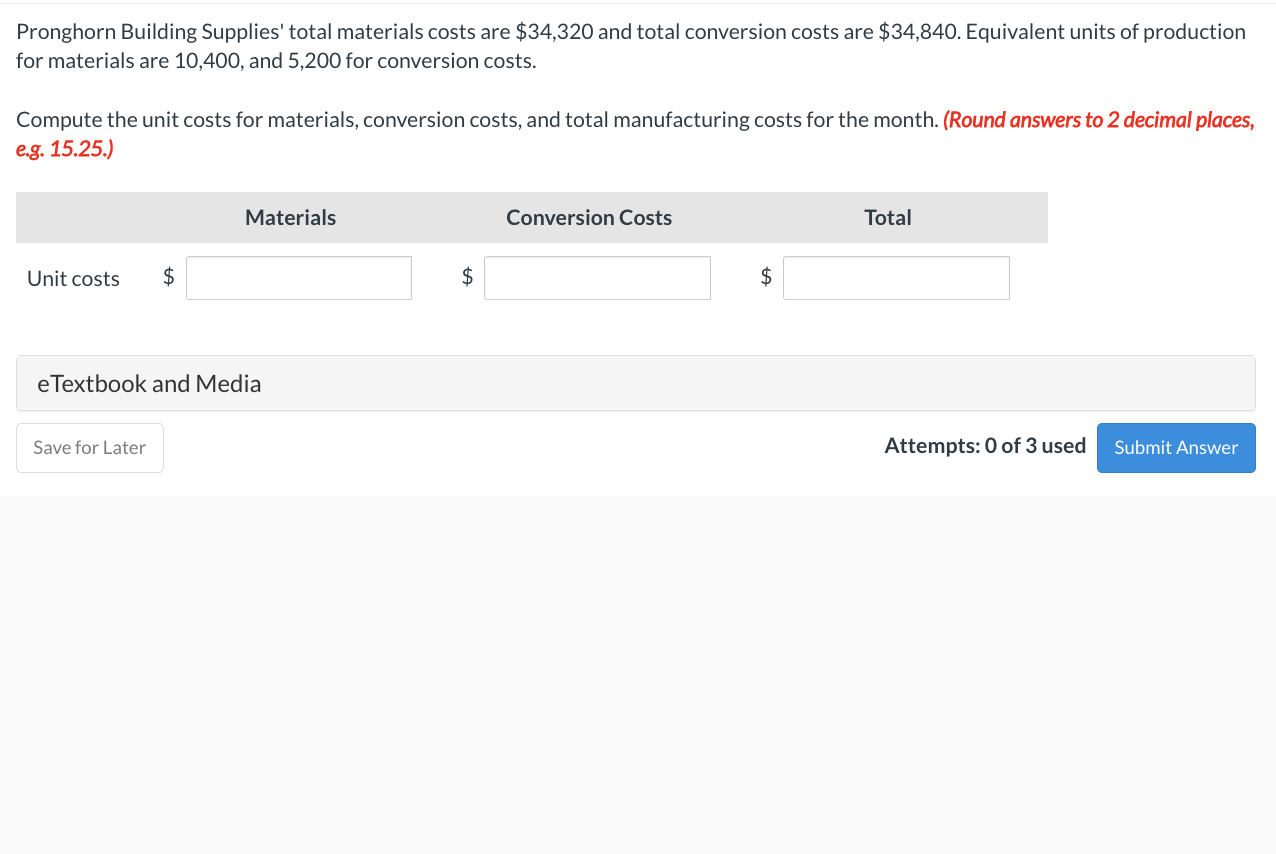Focus the third answer box to enter 10.00
The height and width of the screenshot is (854, 1276).
(x=895, y=277)
